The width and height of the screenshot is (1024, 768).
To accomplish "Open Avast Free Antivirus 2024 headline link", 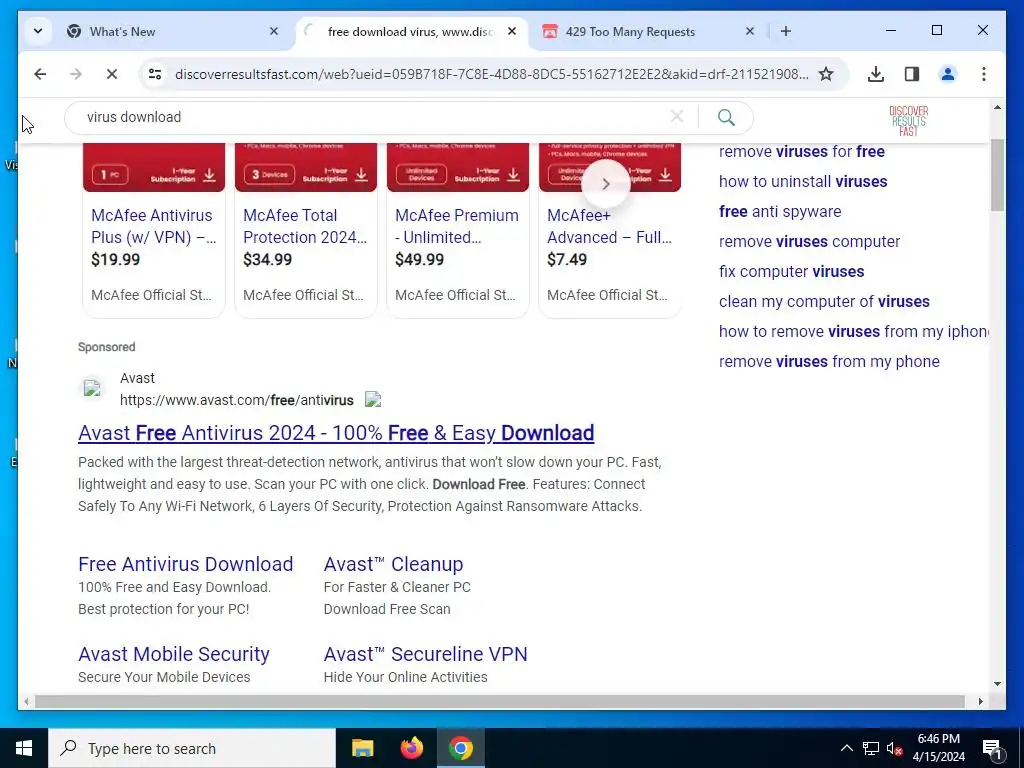I will pos(336,433).
